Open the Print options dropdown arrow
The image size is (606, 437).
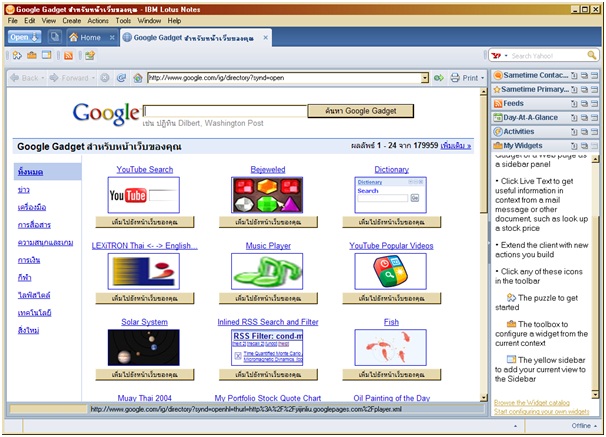tap(482, 78)
